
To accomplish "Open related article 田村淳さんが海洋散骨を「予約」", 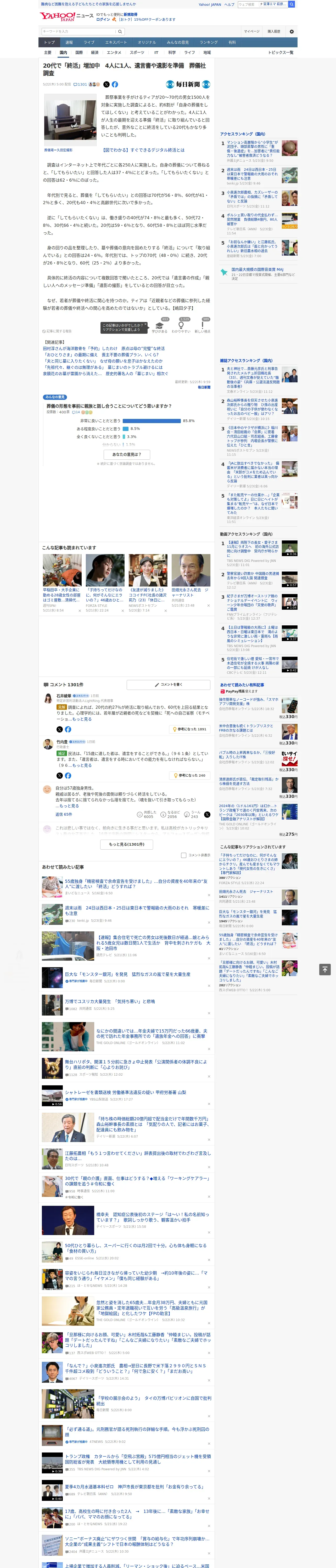I will [x=104, y=349].
